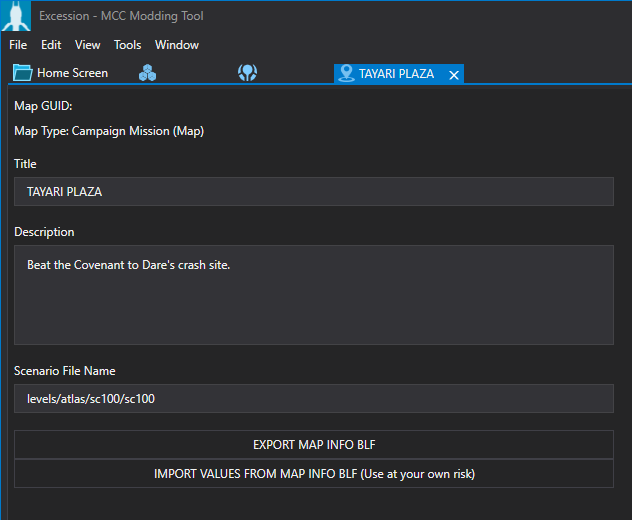Open the Home Screen folder icon

[x=23, y=73]
